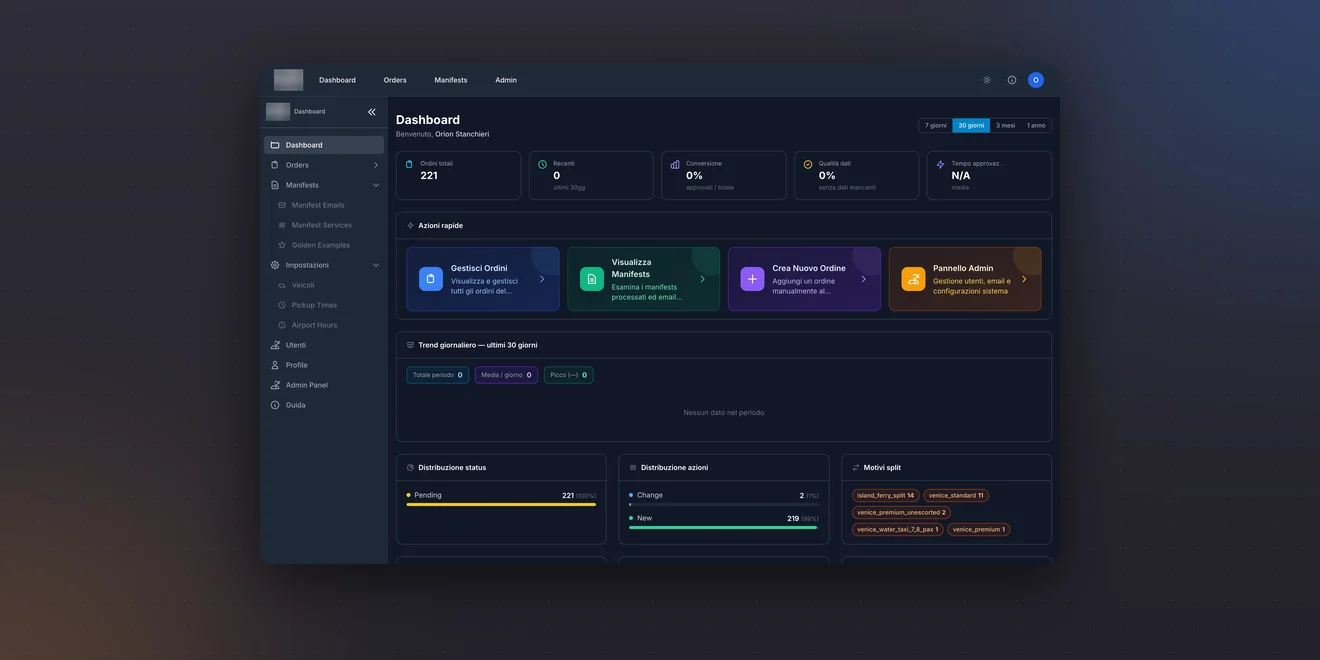This screenshot has height=660, width=1320.
Task: Open Dashboard in the top navigation
Action: (x=337, y=80)
